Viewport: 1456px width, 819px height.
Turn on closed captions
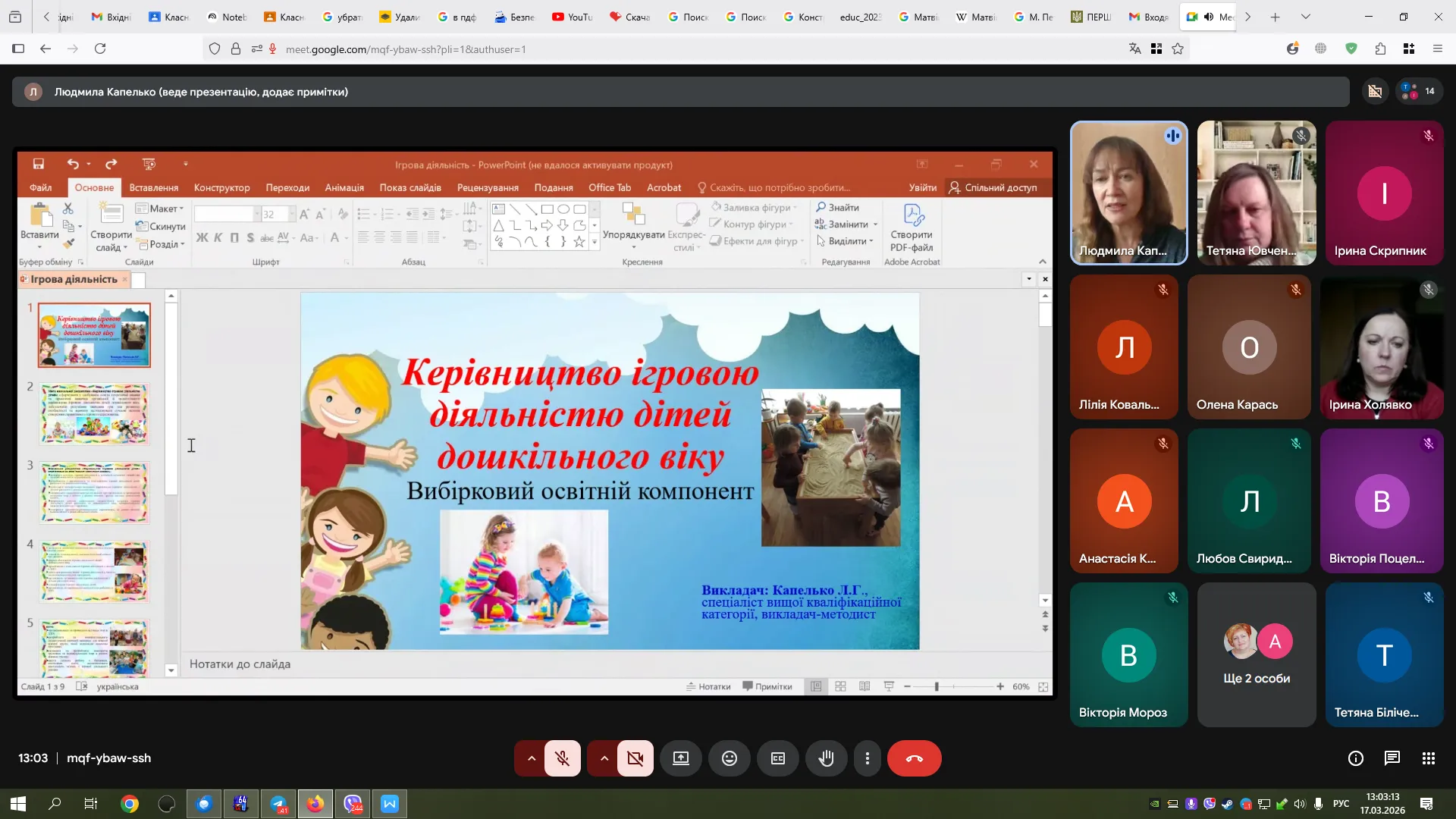click(x=777, y=758)
